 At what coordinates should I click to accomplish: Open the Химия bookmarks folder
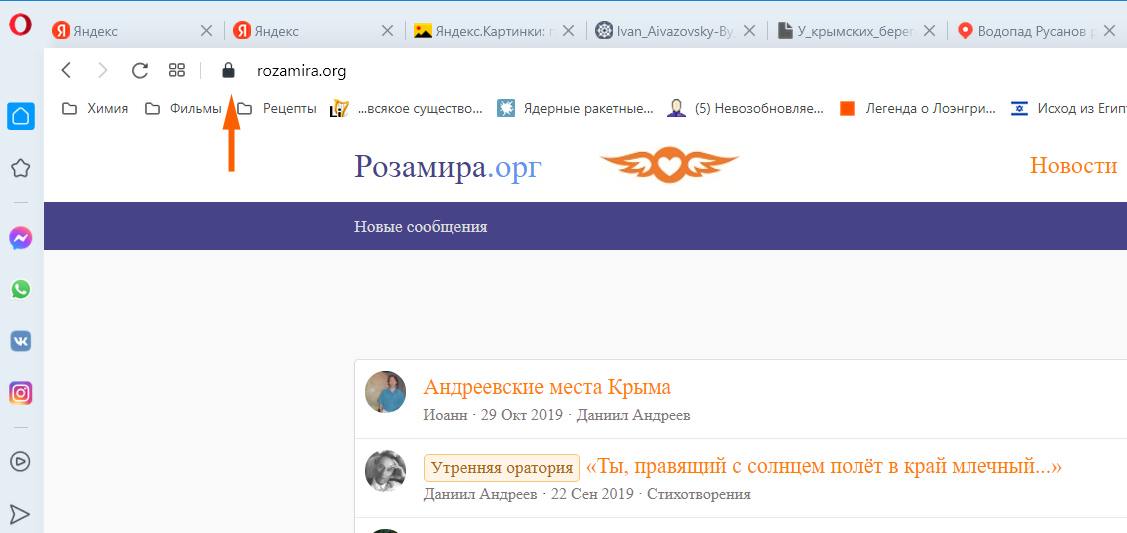click(x=96, y=109)
